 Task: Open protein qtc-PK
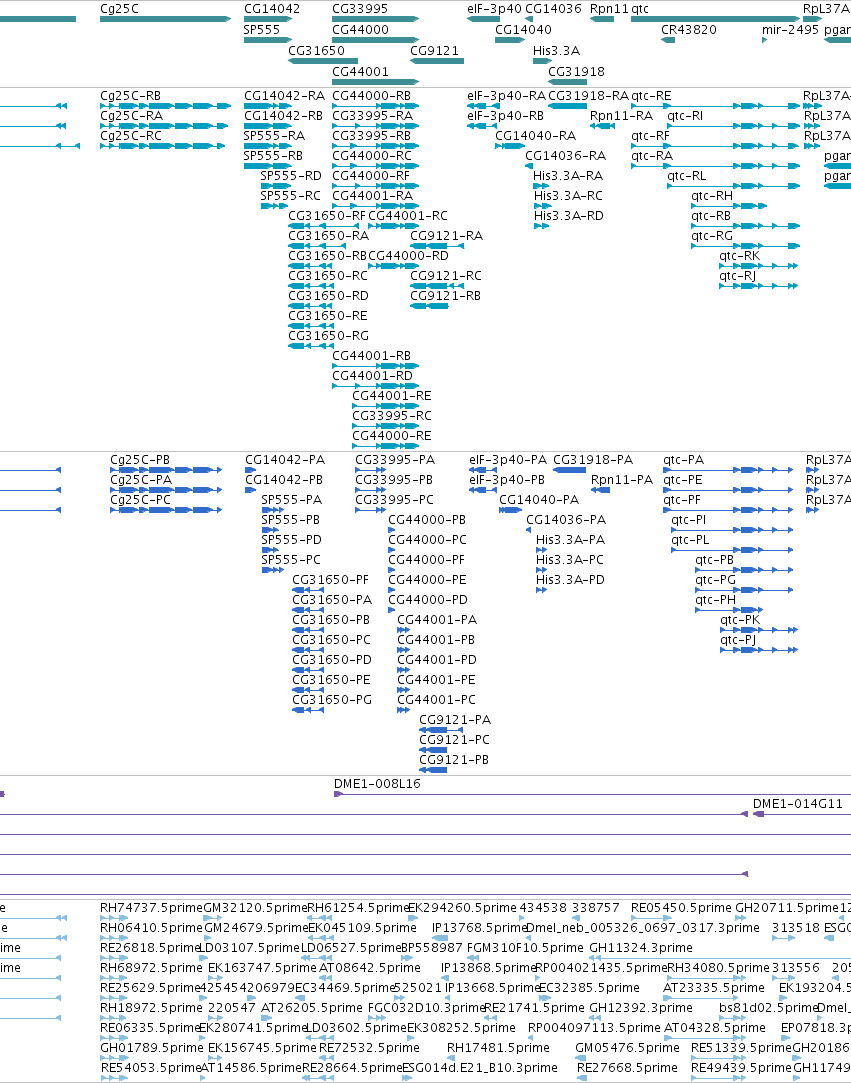click(x=740, y=620)
